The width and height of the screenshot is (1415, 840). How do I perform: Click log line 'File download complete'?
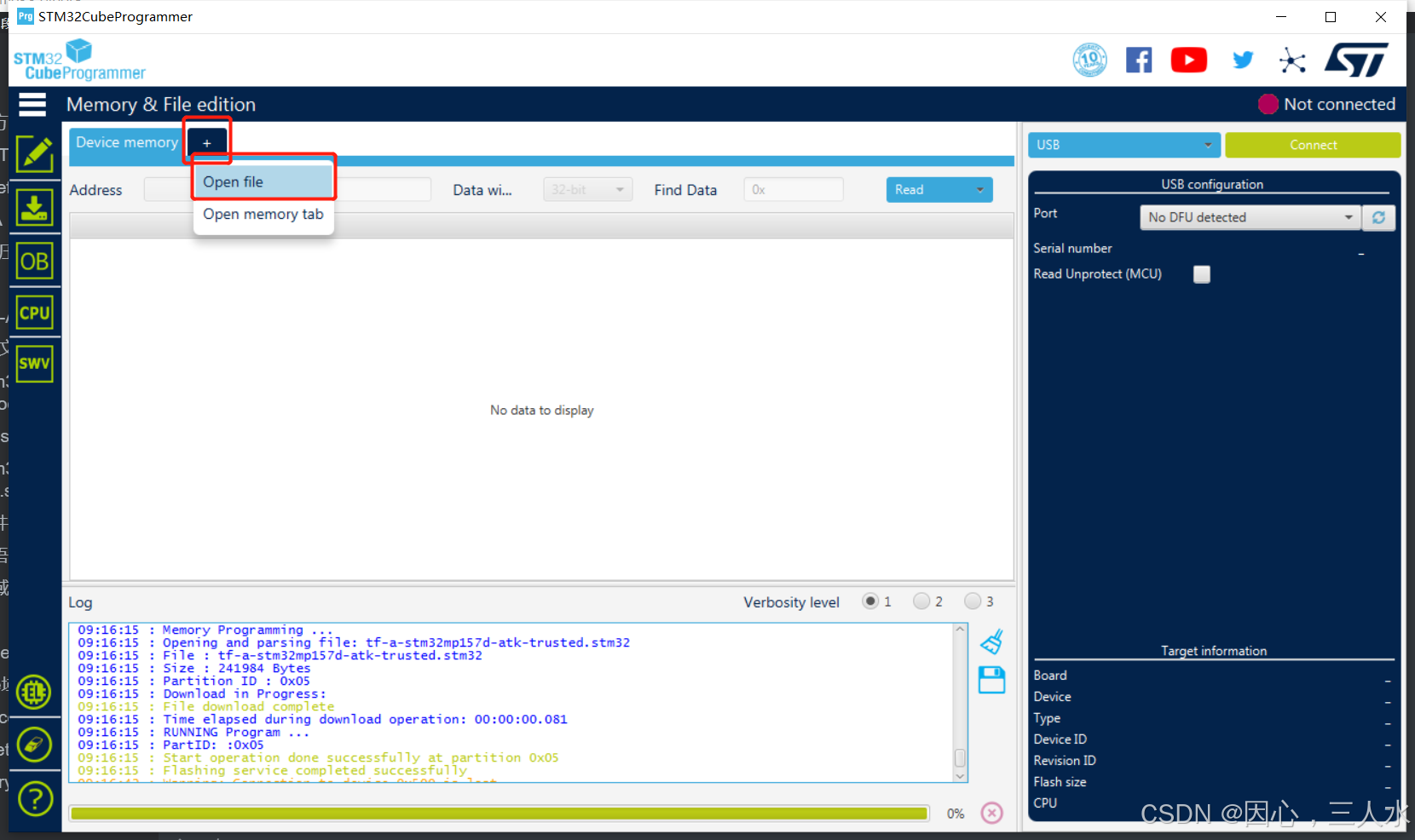click(x=249, y=706)
